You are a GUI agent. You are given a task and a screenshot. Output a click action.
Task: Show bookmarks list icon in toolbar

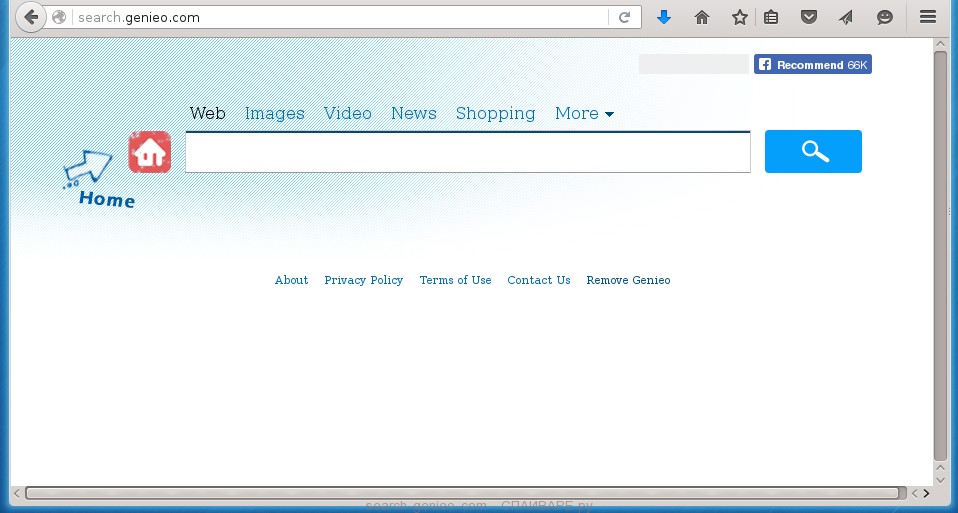click(x=771, y=17)
